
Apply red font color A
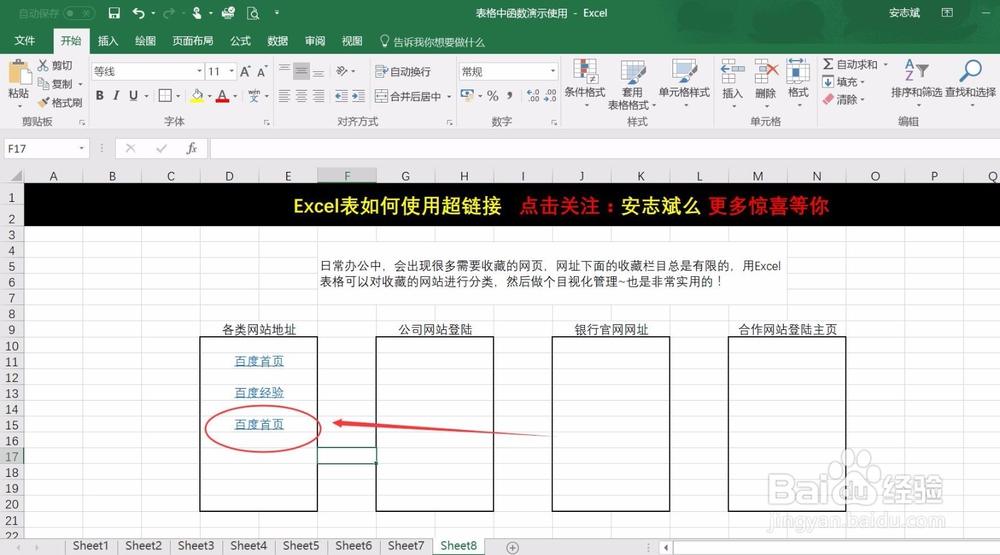click(222, 96)
